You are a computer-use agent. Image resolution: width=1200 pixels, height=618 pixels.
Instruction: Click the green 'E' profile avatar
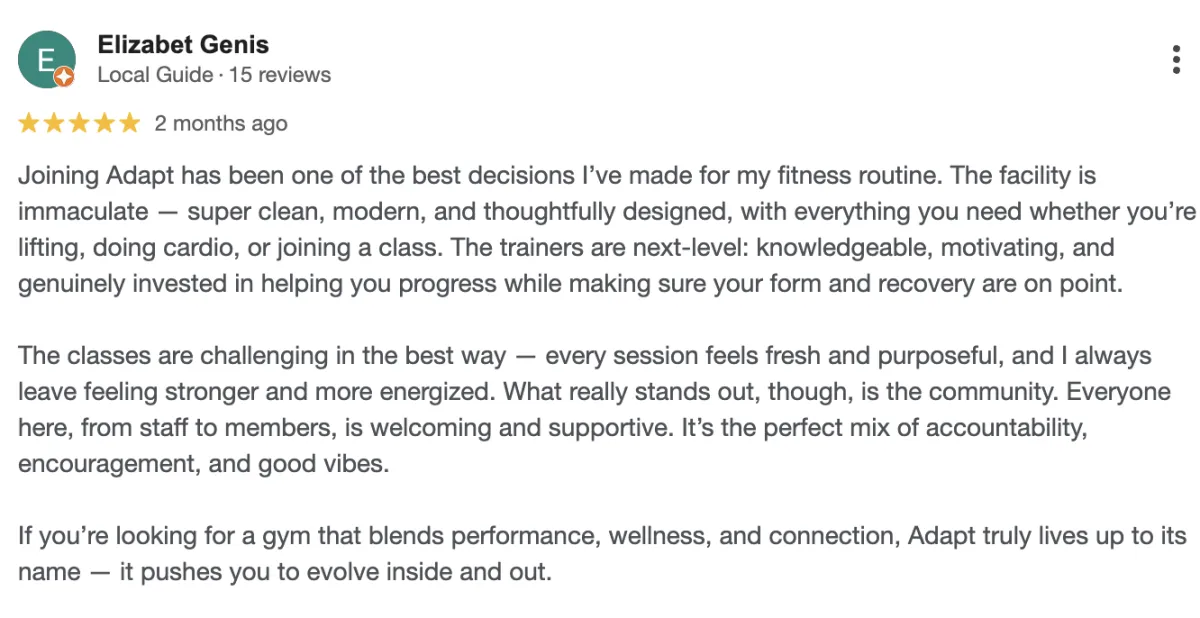point(44,58)
